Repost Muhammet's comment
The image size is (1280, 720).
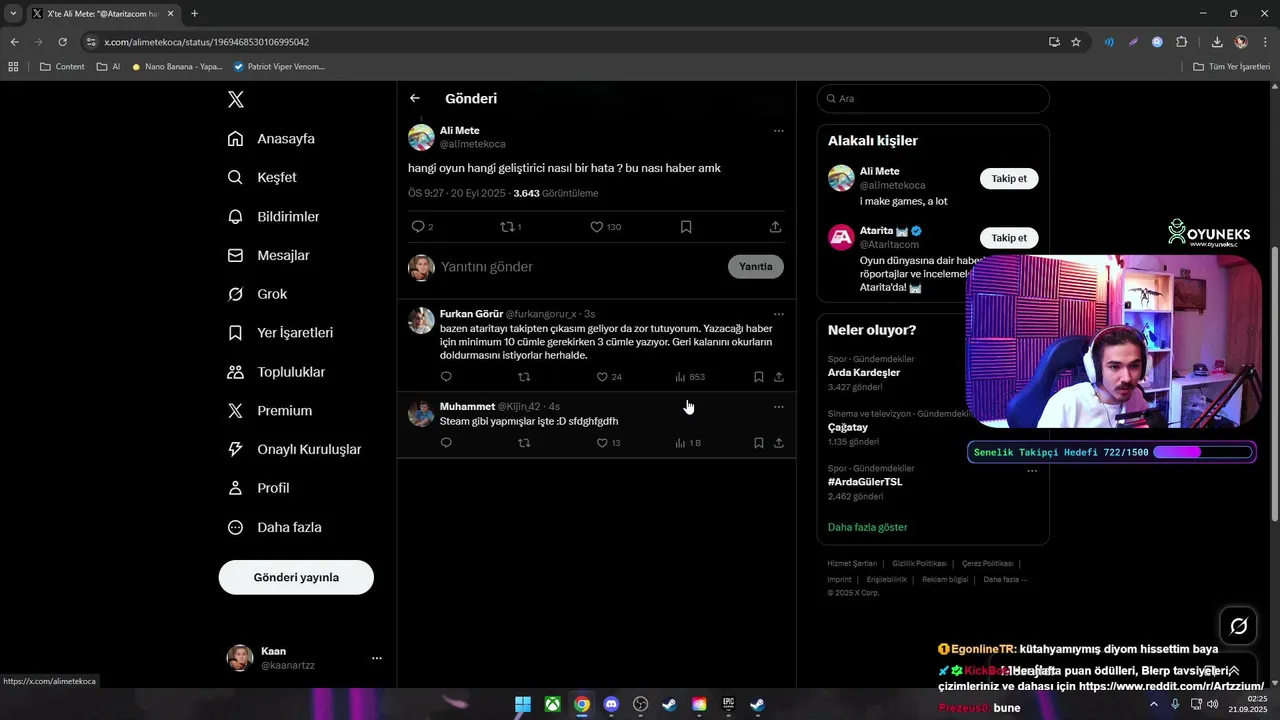(524, 443)
